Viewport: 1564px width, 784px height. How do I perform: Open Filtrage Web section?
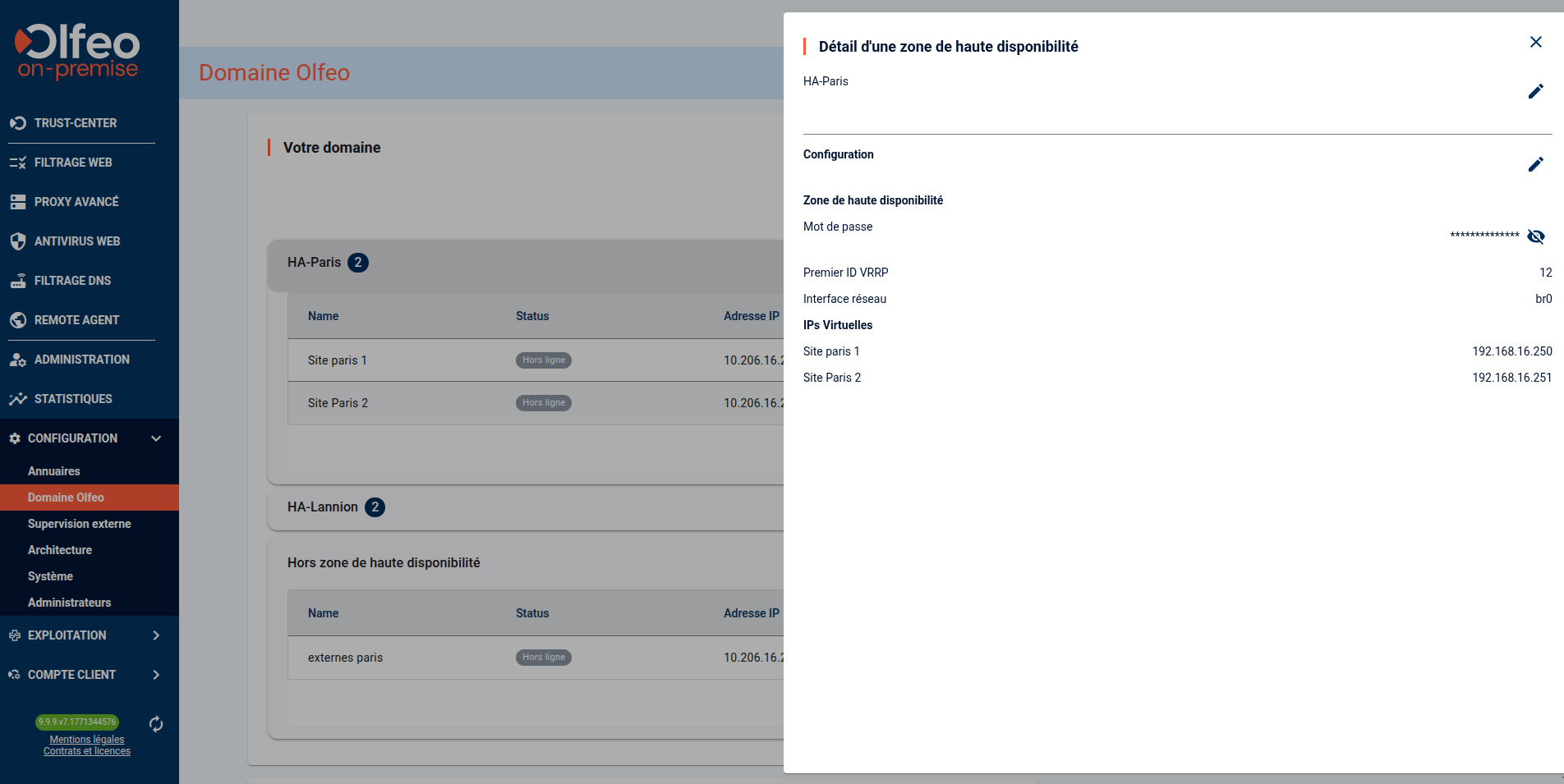[x=73, y=163]
